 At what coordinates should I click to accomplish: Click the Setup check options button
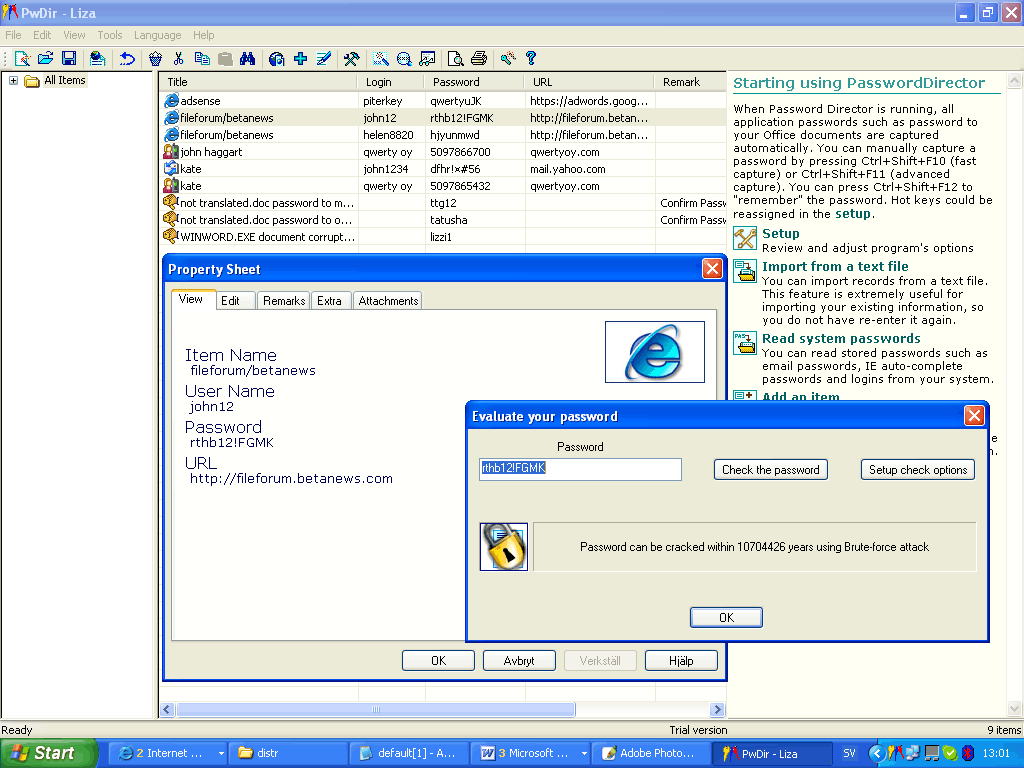(918, 470)
